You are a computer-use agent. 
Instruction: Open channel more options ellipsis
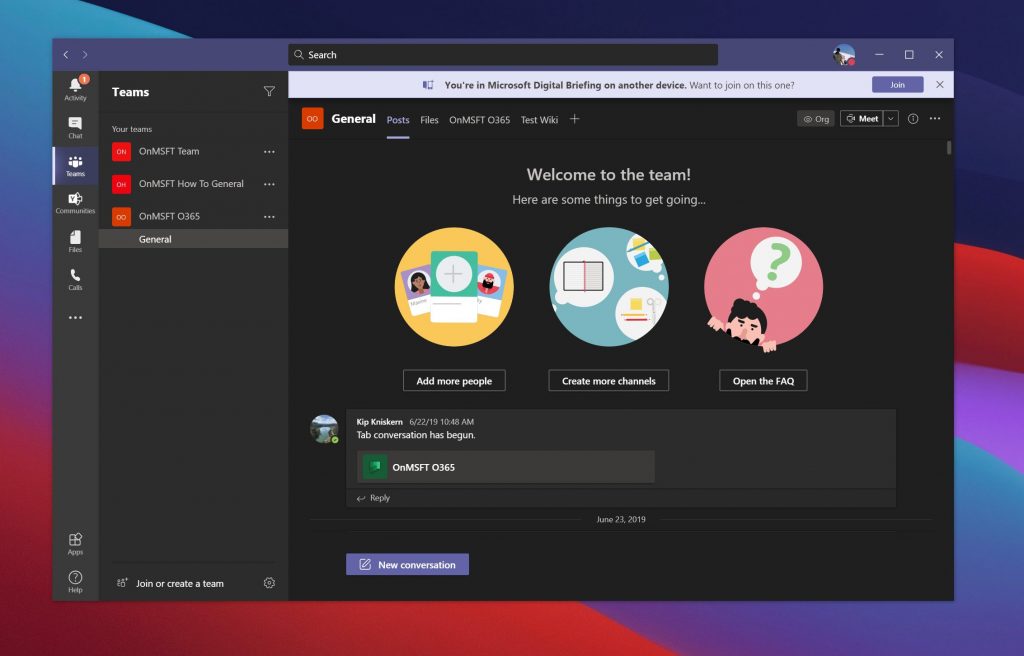[935, 119]
